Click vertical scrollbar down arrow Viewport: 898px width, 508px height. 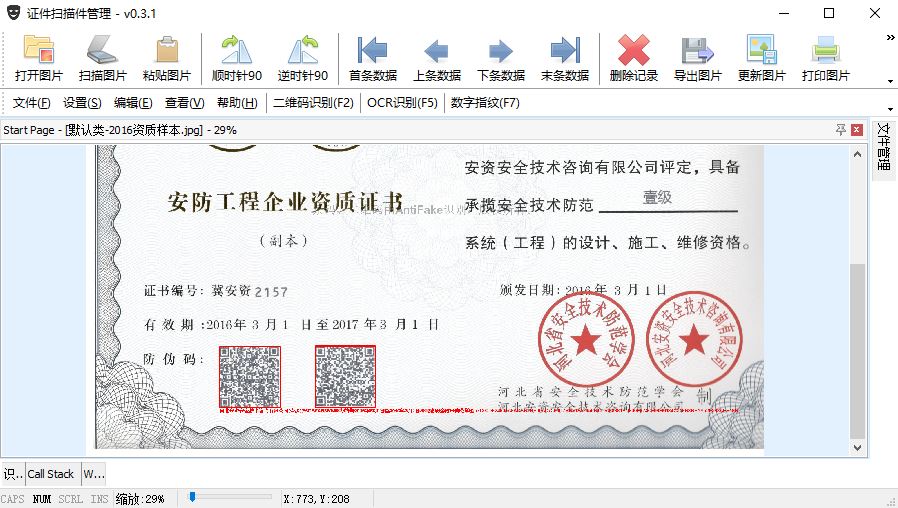[857, 448]
